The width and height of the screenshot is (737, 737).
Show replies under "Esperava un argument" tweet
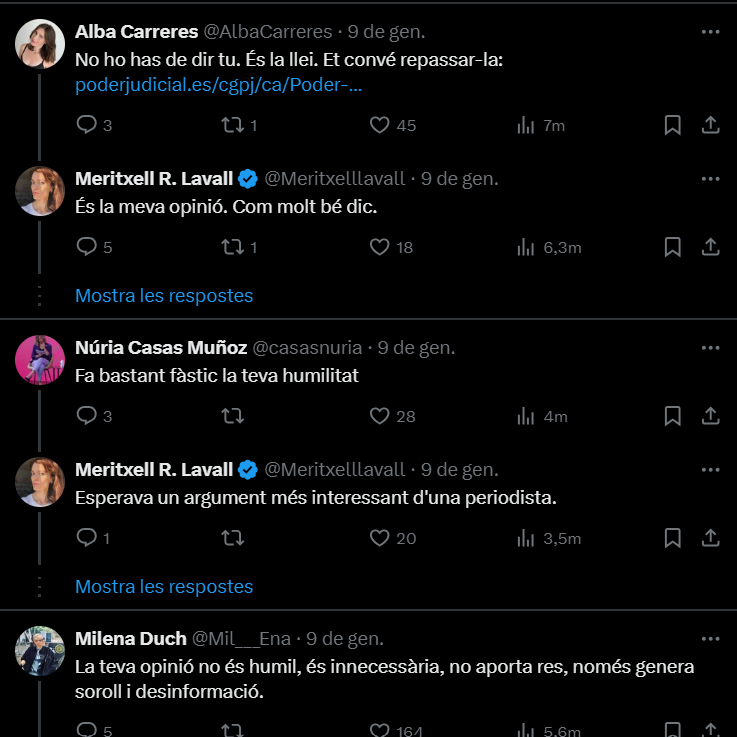(x=164, y=587)
